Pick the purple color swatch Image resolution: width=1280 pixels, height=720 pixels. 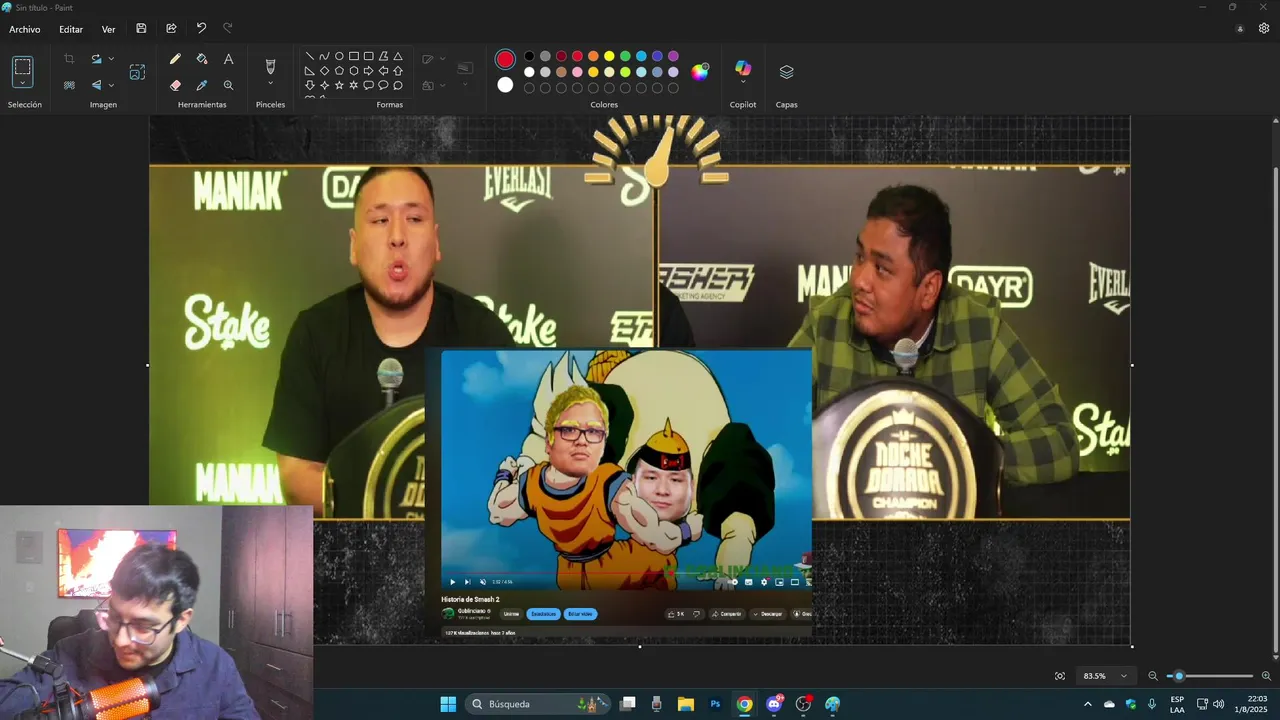click(x=673, y=56)
